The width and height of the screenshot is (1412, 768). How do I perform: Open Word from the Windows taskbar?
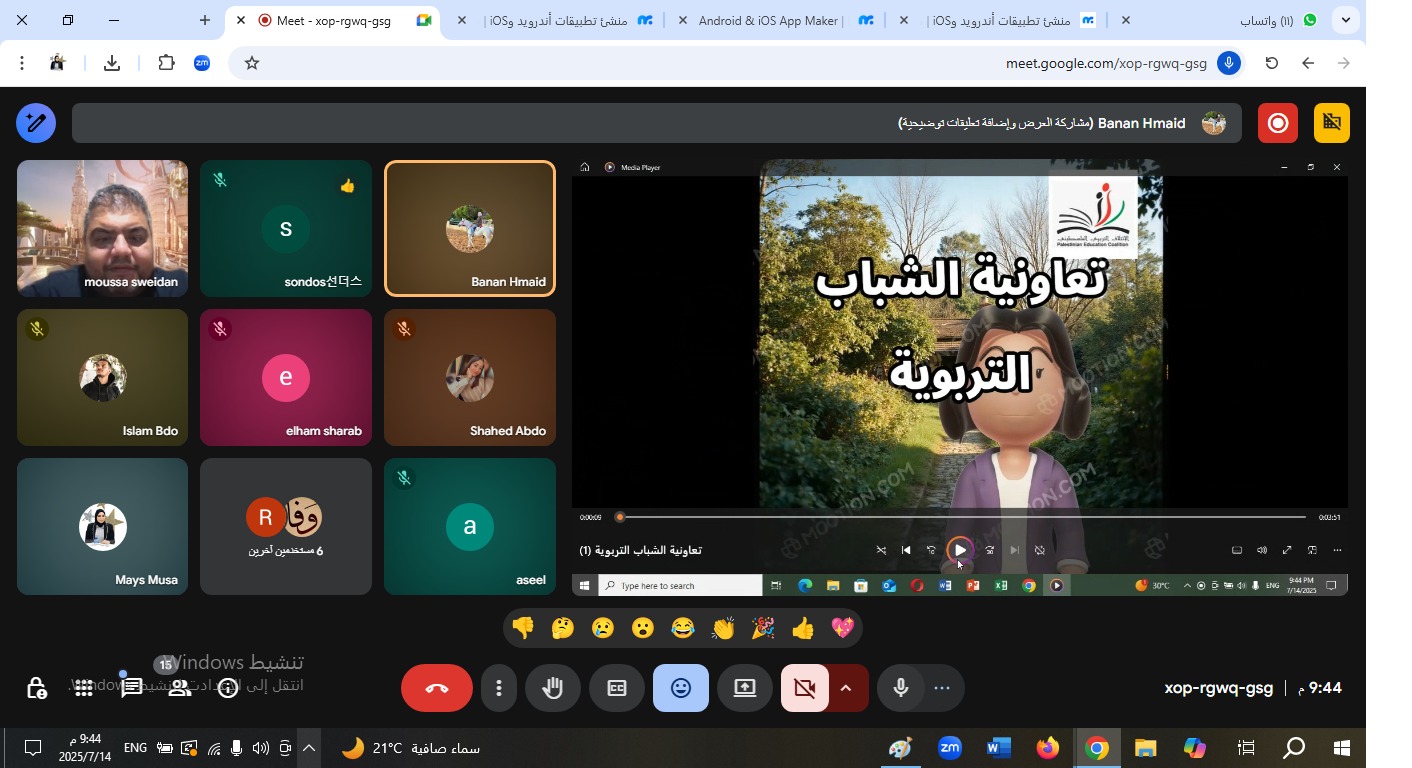pos(998,748)
